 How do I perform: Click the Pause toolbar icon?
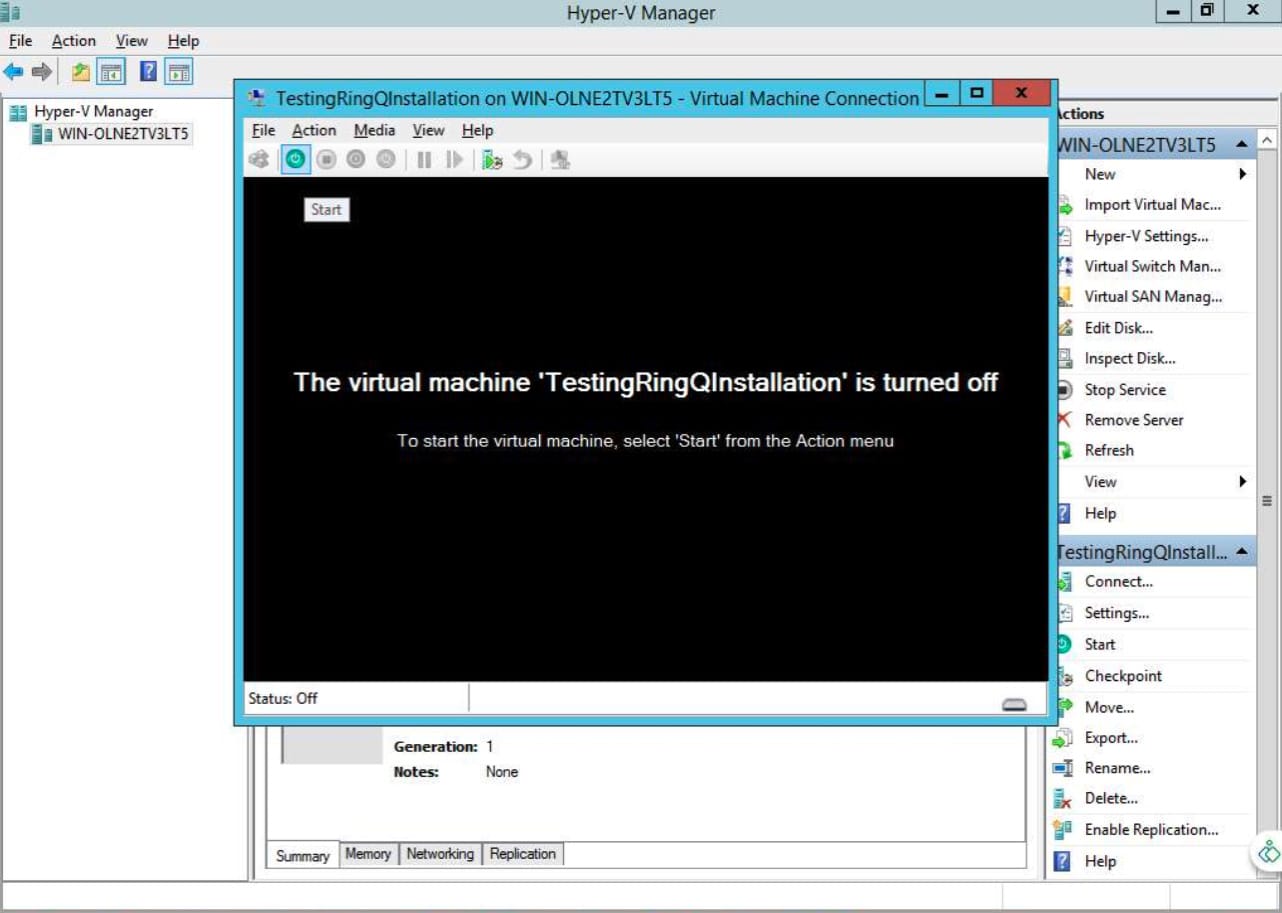(426, 158)
